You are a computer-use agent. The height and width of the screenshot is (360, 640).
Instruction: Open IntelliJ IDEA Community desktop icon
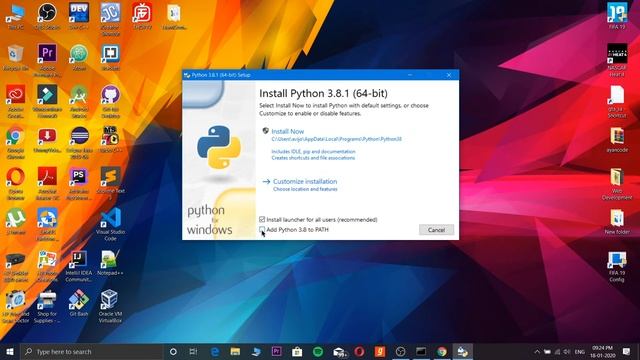[x=79, y=266]
